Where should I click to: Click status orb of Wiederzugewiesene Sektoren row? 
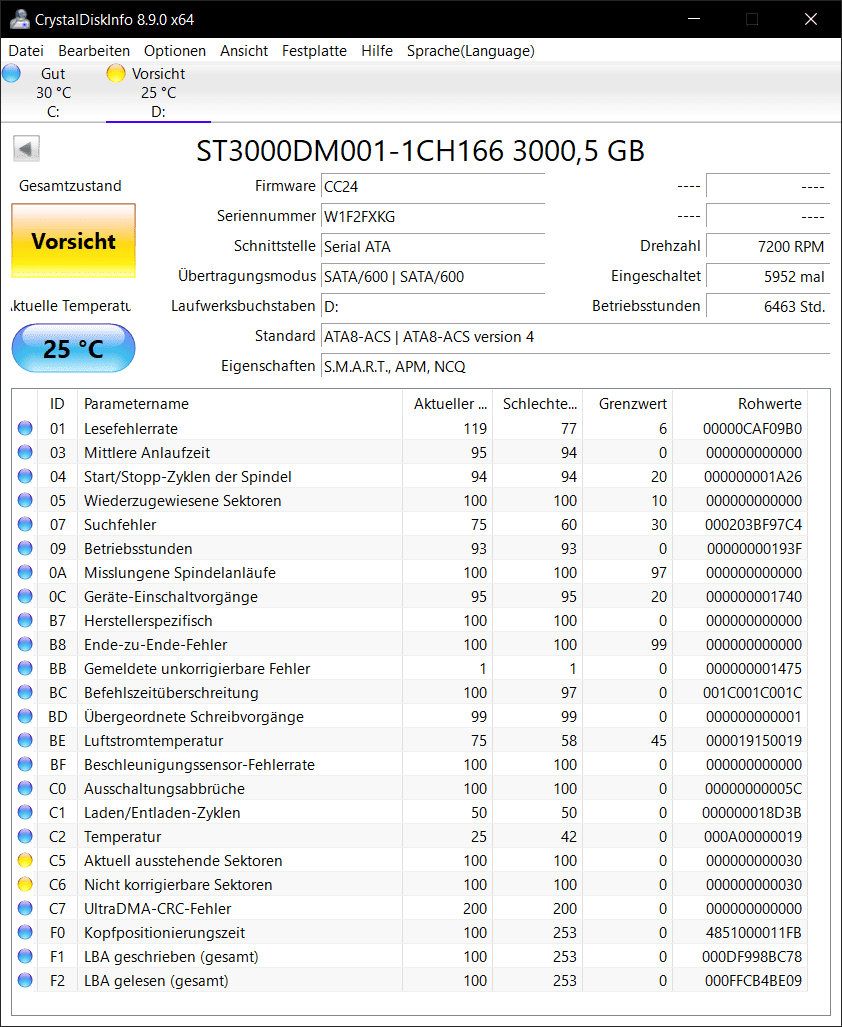click(x=25, y=500)
